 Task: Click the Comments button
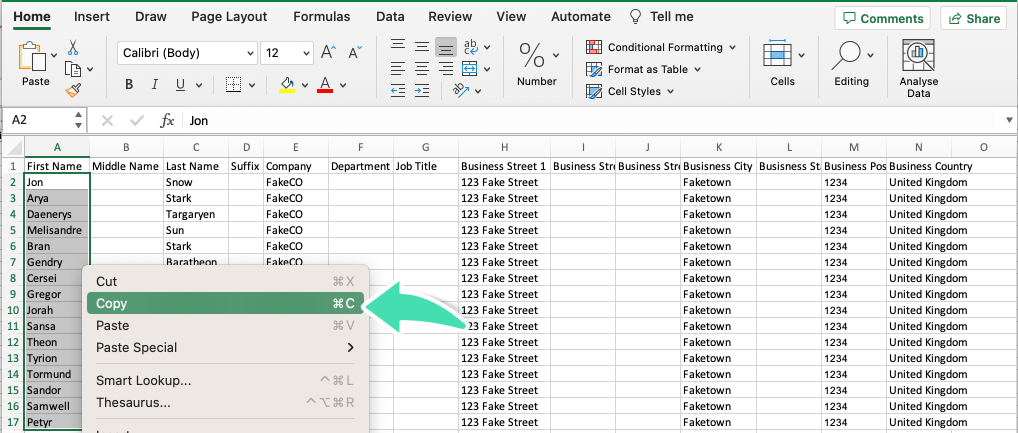[882, 18]
